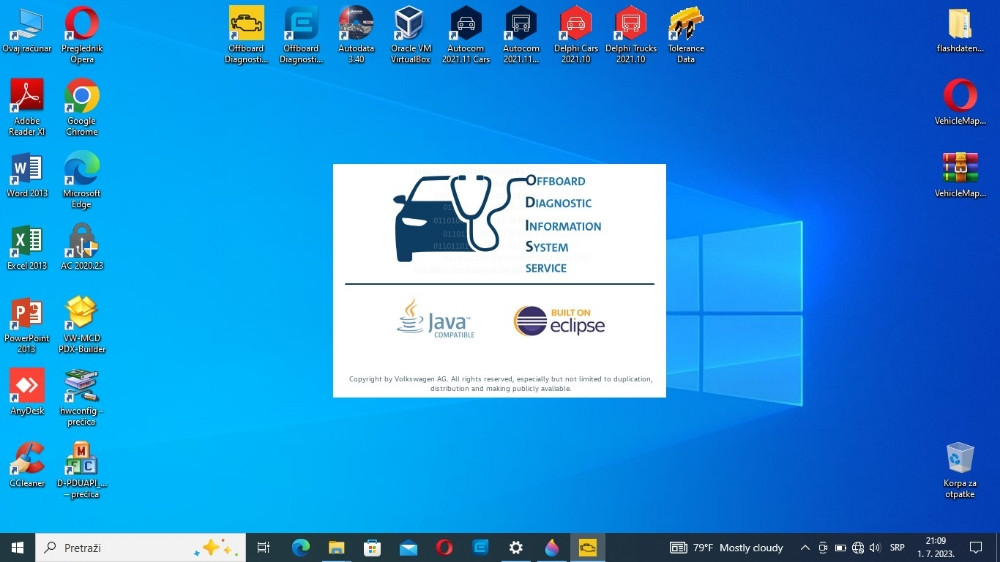Click the ODIS splash screen car logo
1000x562 pixels.
[x=452, y=218]
